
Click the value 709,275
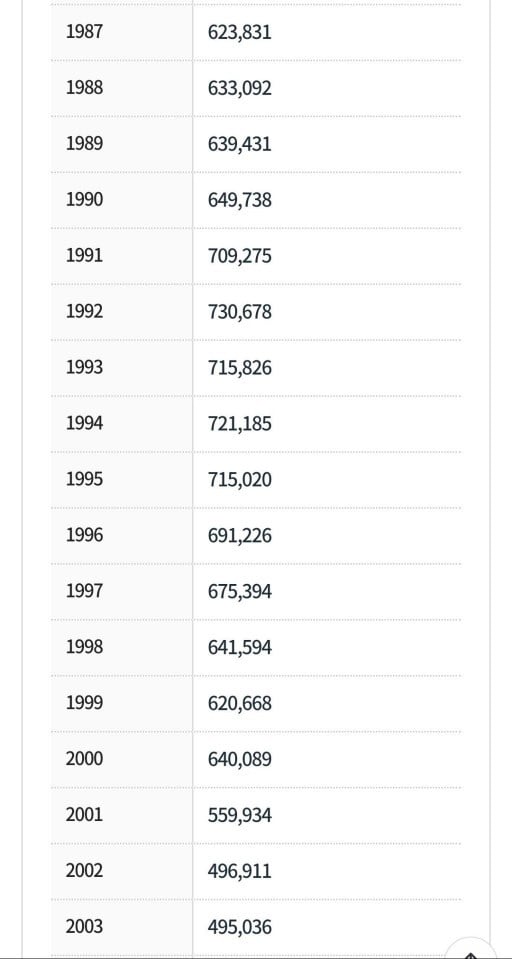[x=239, y=256]
